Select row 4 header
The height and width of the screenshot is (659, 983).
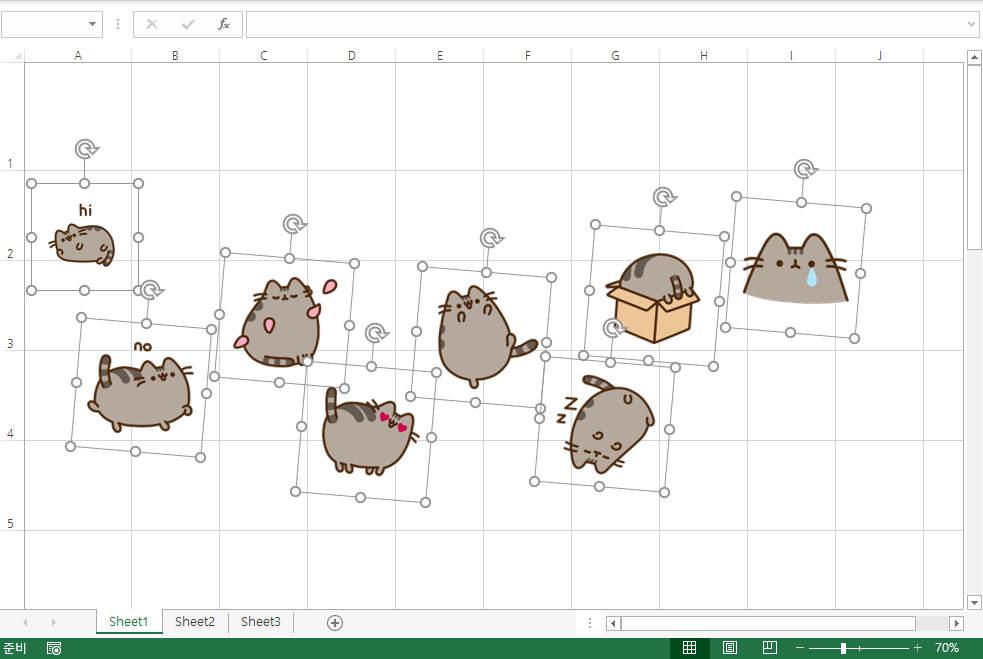(x=11, y=395)
